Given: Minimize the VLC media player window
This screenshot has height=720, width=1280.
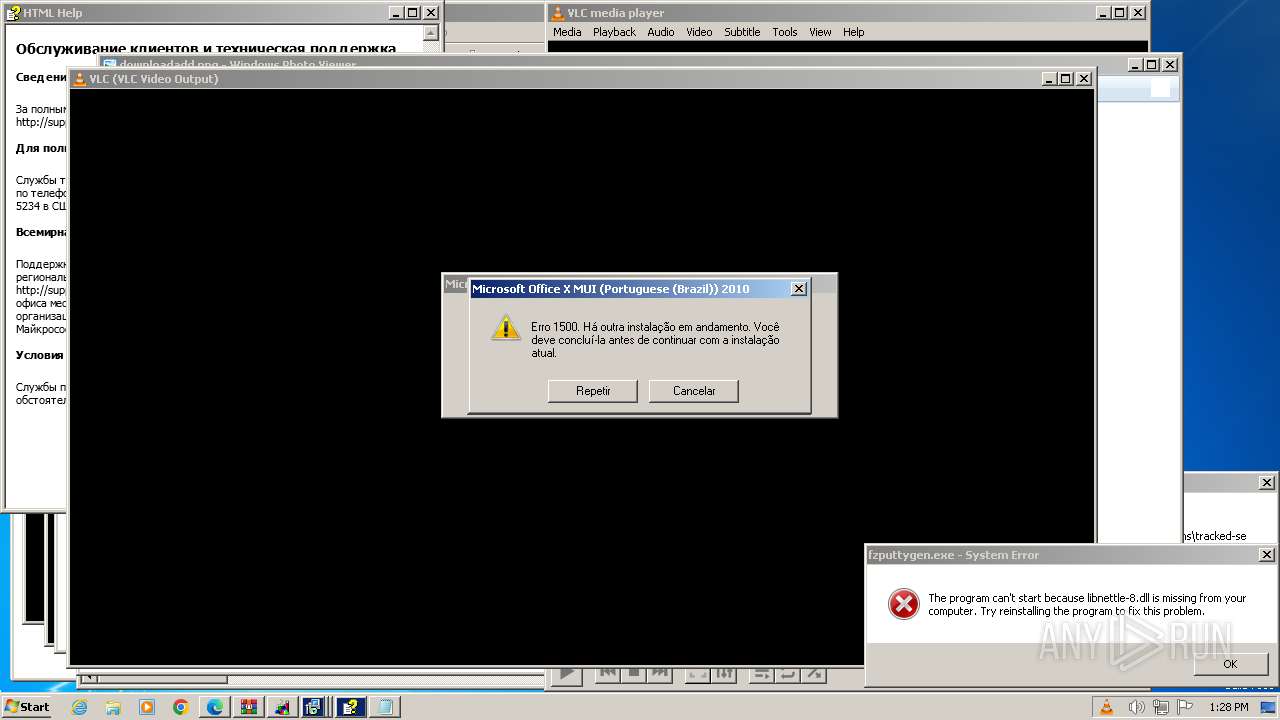Looking at the screenshot, I should 1102,13.
